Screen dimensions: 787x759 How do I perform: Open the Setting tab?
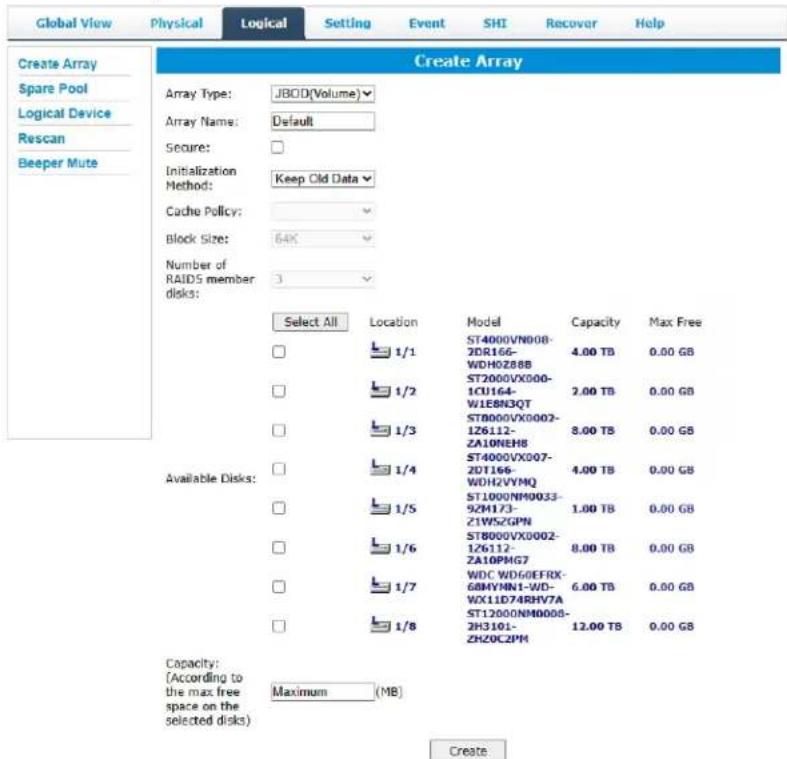[347, 23]
